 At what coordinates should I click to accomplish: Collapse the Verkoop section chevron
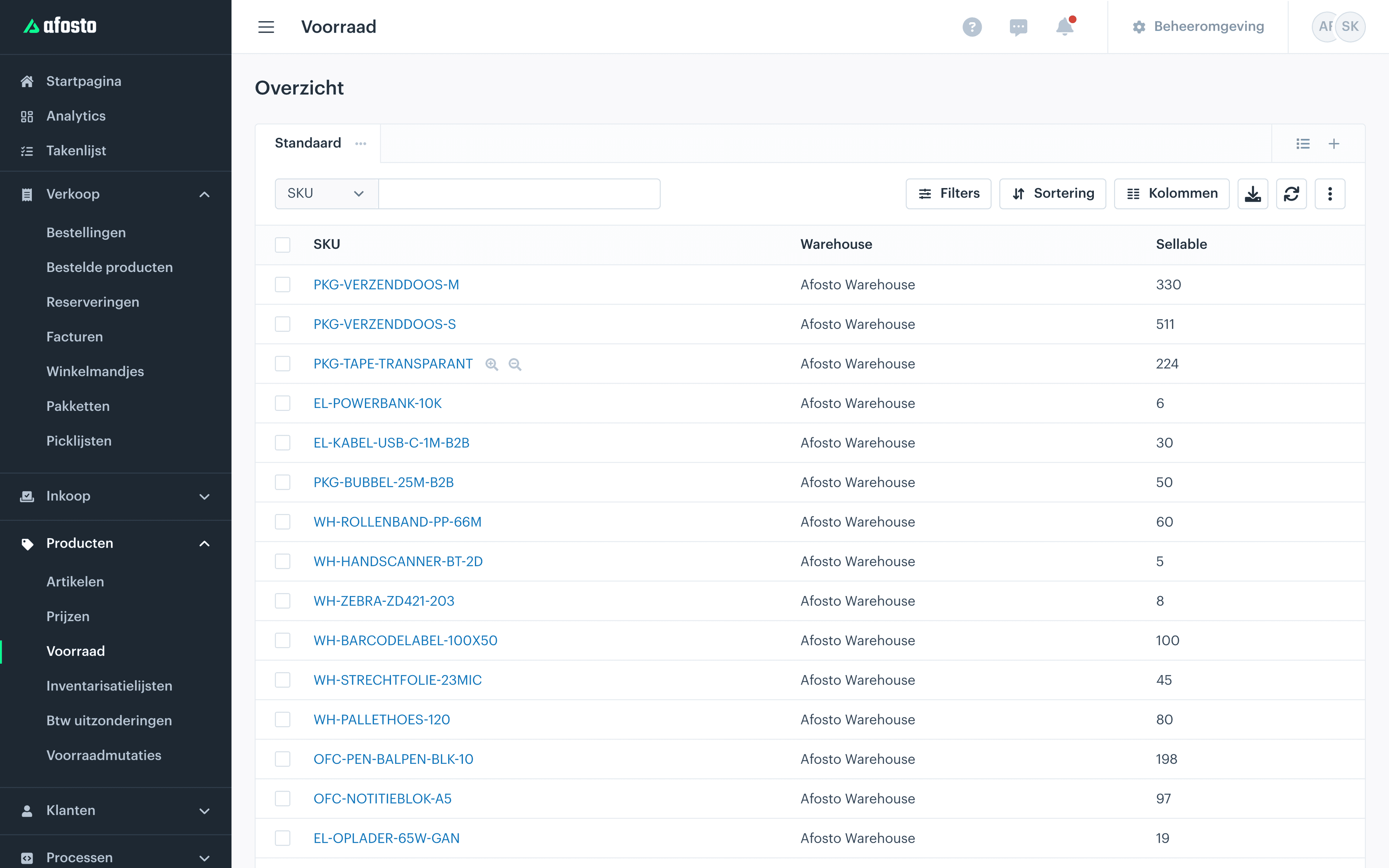coord(204,195)
